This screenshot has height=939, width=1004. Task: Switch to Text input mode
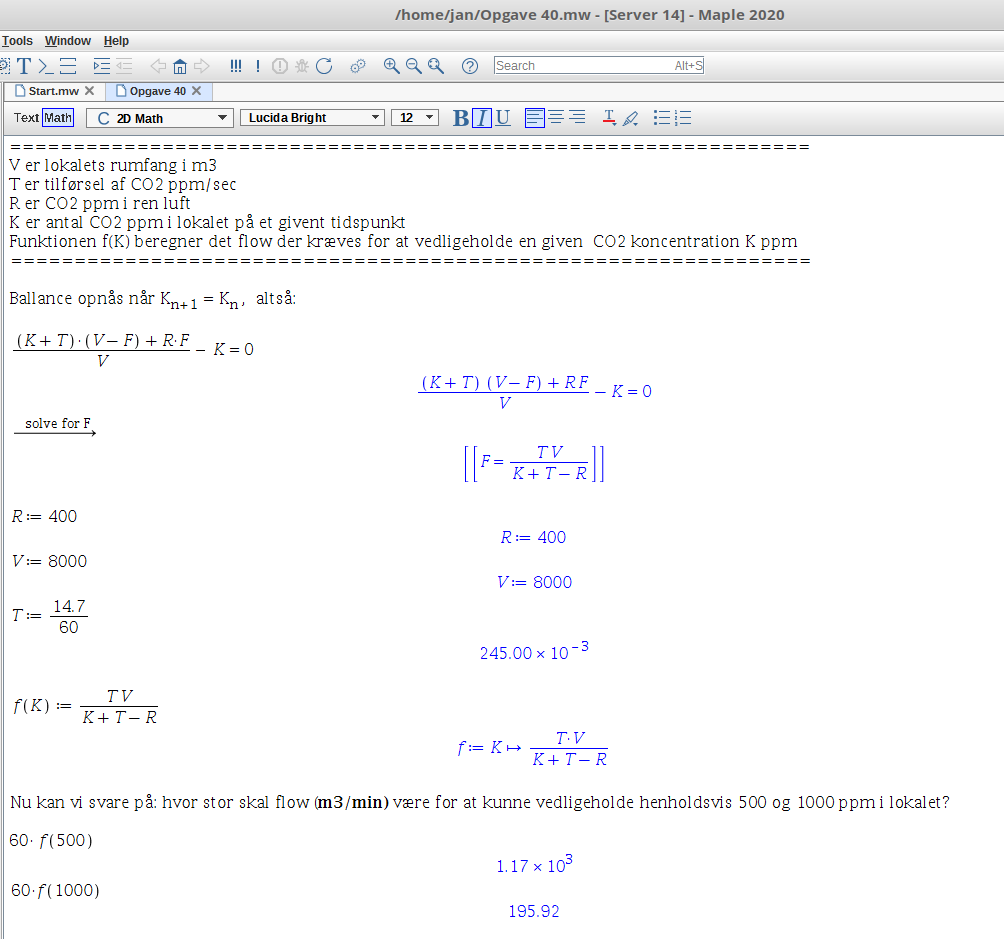pos(26,118)
